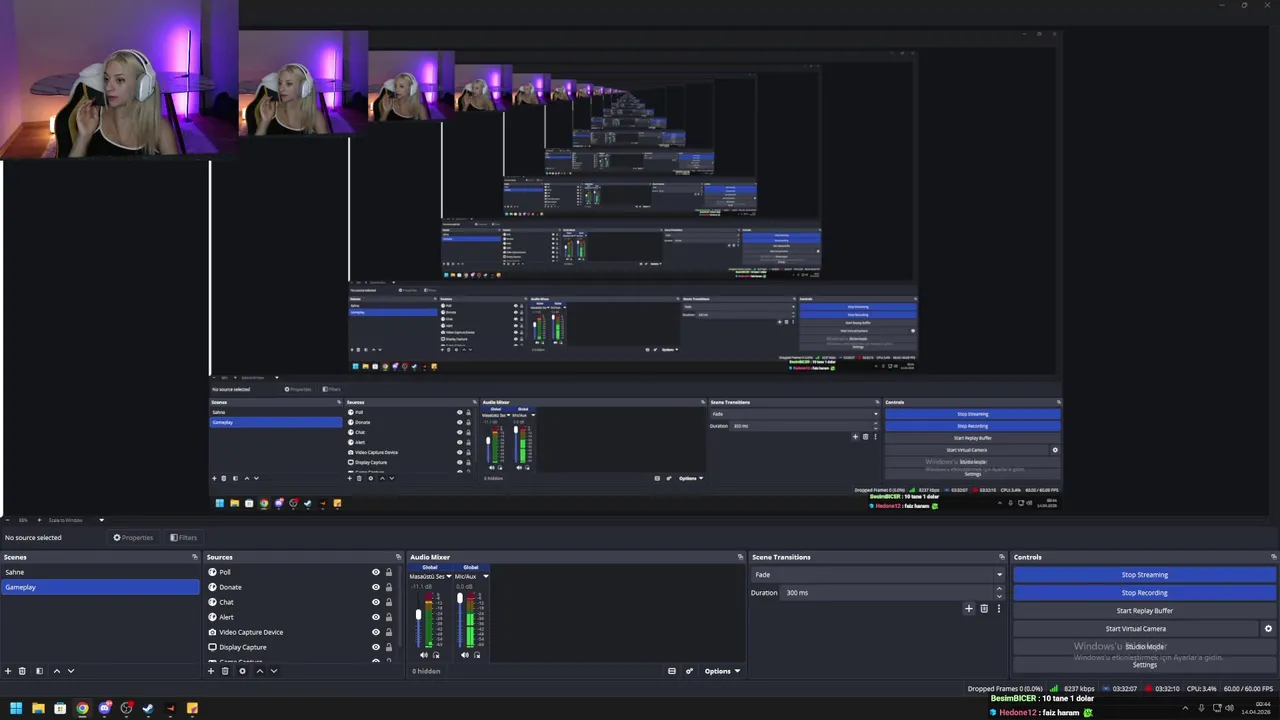Add a new source with plus icon
Image resolution: width=1280 pixels, height=720 pixels.
(x=211, y=671)
